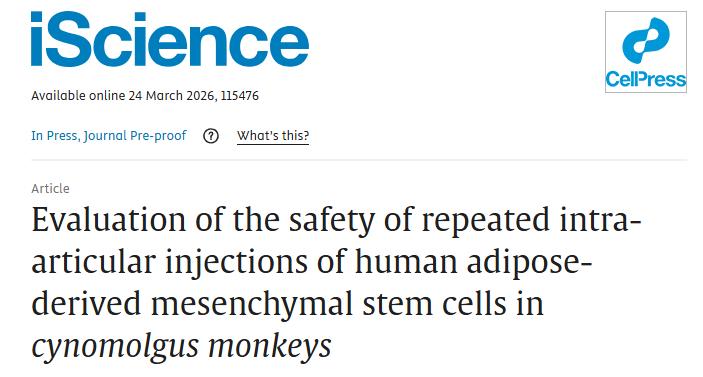Click the horizontal divider below Pre-proof line
Image resolution: width=703 pixels, height=377 pixels.
(359, 159)
